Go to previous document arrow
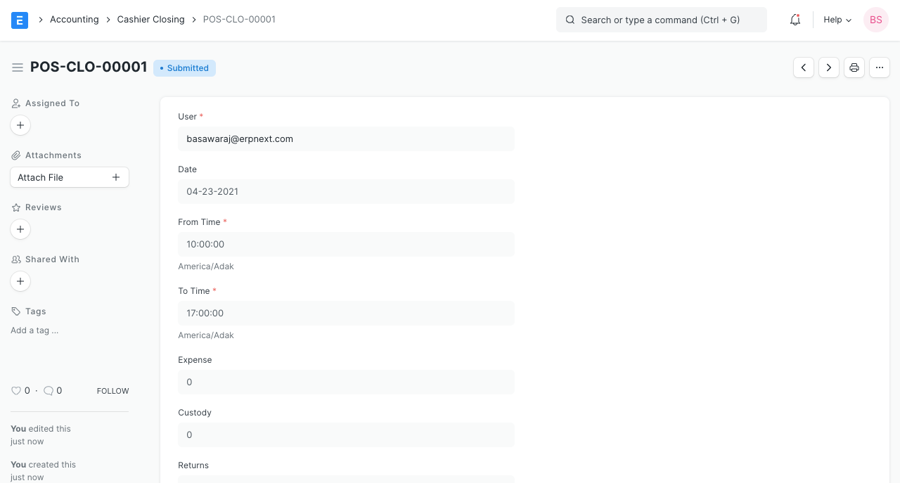This screenshot has width=900, height=483. 803,68
